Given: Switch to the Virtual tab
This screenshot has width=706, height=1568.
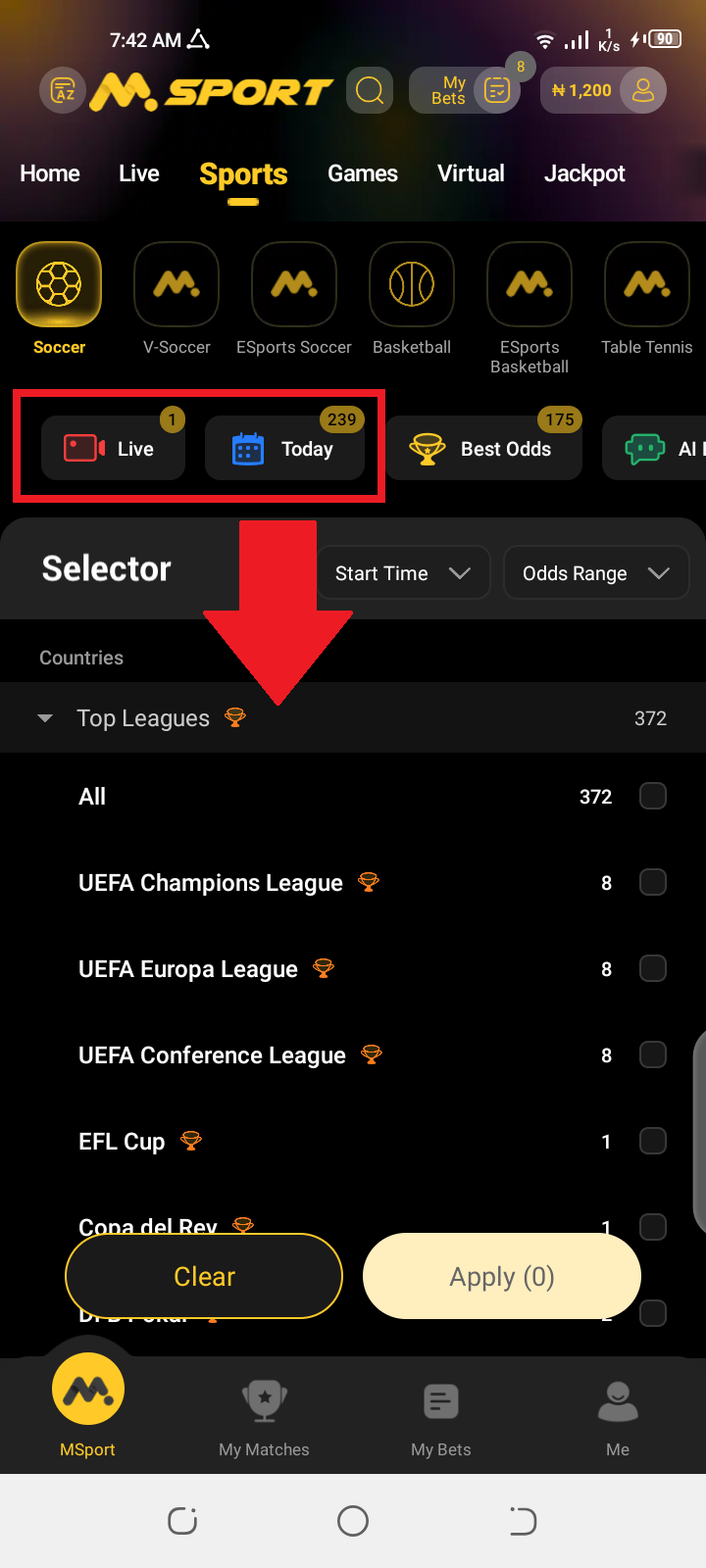Looking at the screenshot, I should click(x=471, y=173).
